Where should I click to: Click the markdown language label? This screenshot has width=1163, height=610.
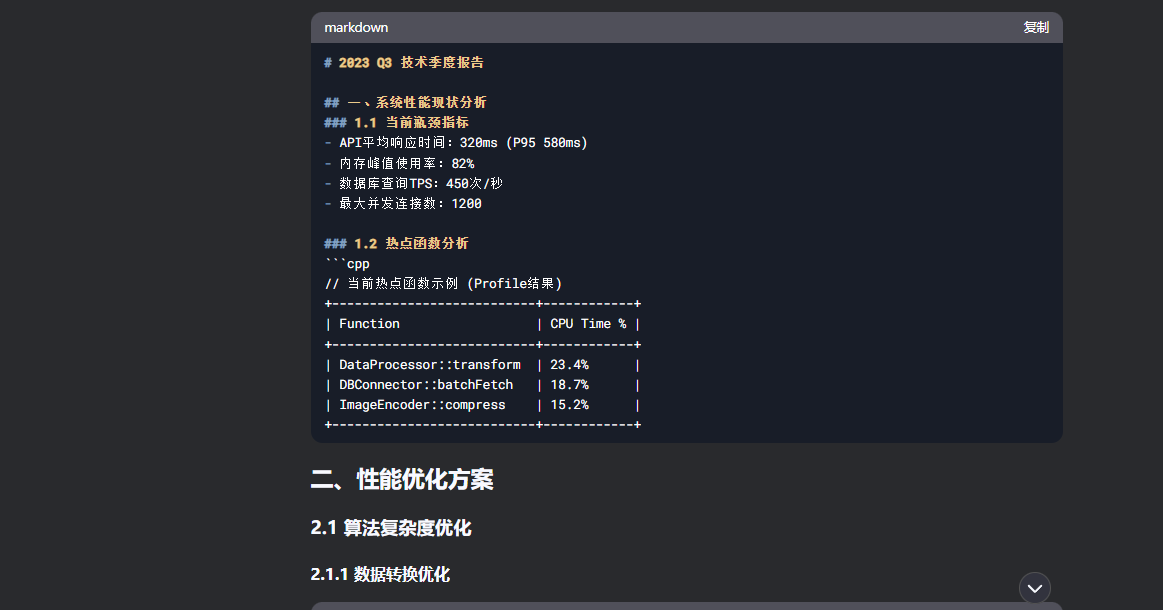point(356,27)
